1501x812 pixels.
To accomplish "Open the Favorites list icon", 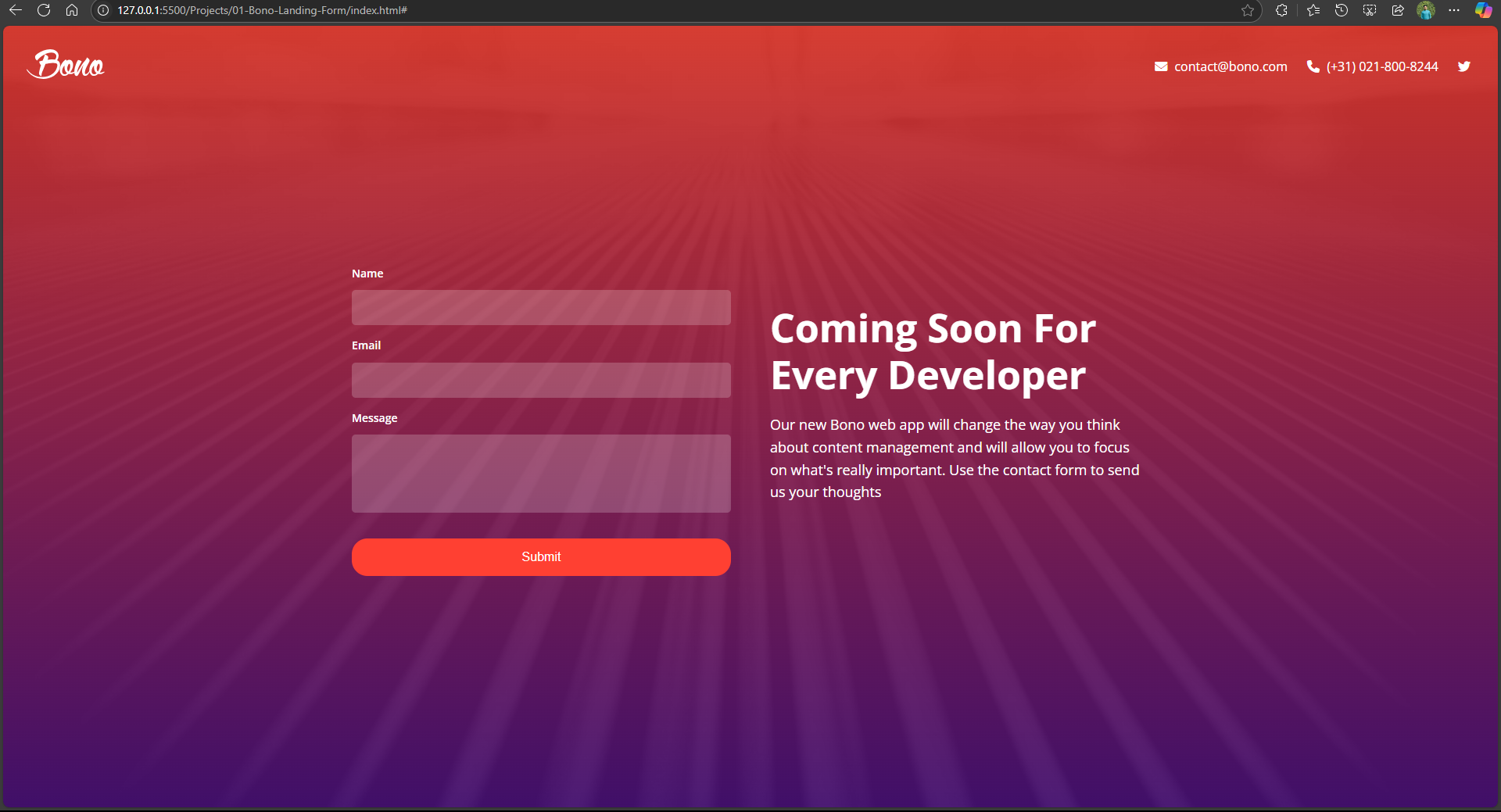I will click(x=1313, y=10).
